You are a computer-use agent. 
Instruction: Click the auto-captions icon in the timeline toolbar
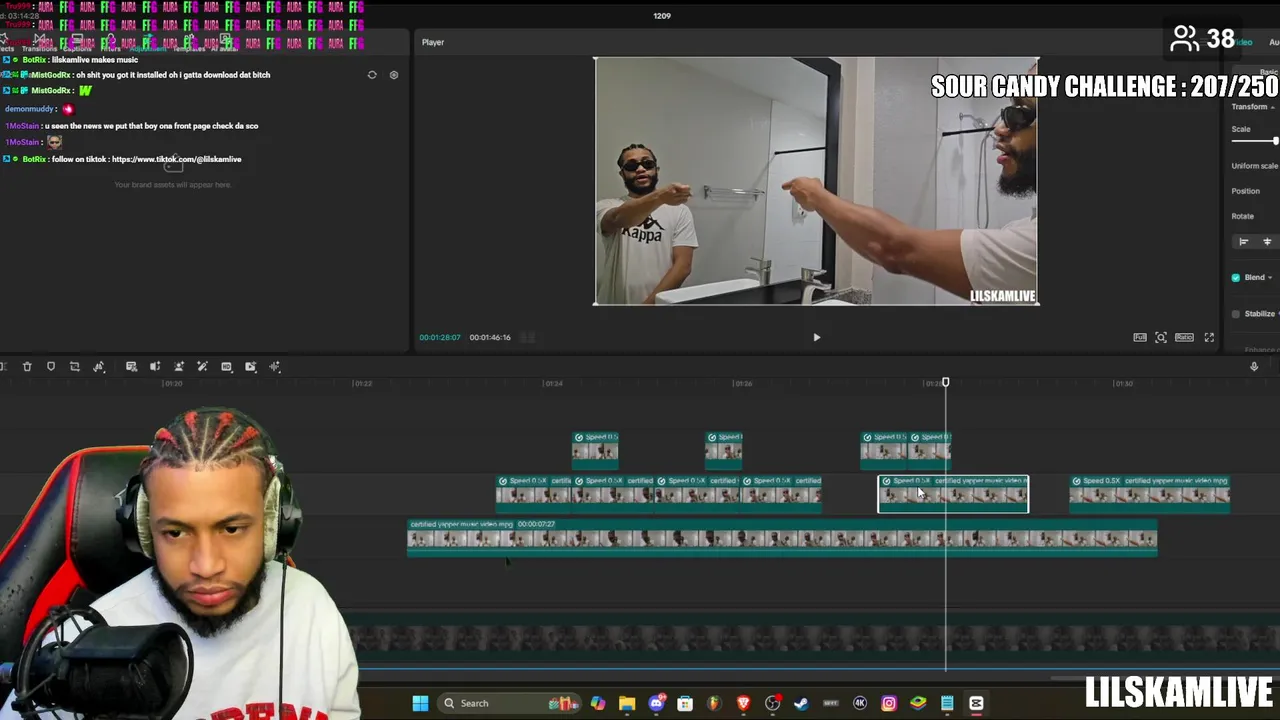(x=131, y=367)
